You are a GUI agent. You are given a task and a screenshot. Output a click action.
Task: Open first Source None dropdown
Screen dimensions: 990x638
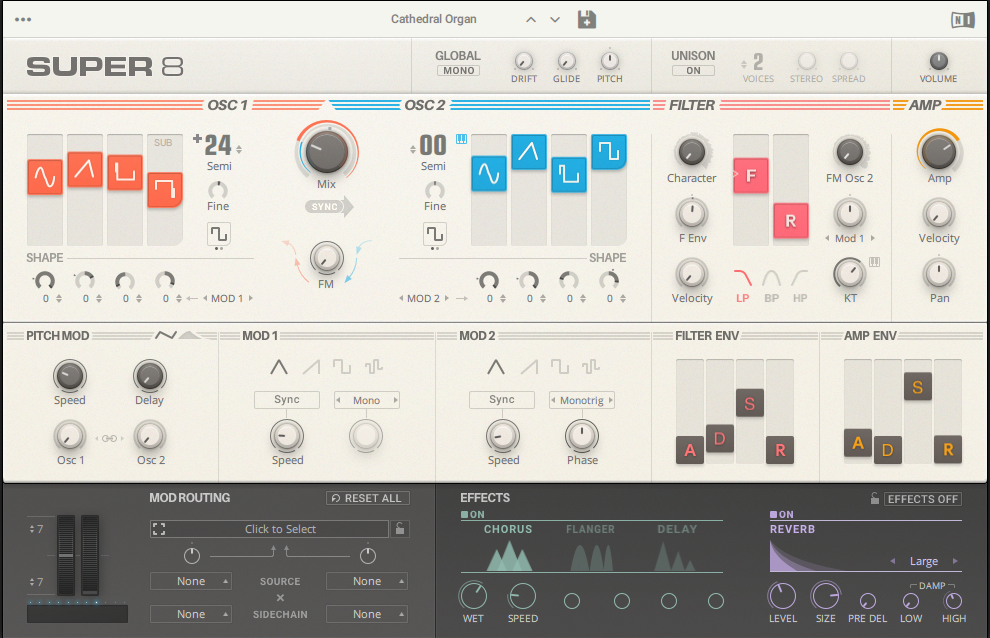[191, 581]
